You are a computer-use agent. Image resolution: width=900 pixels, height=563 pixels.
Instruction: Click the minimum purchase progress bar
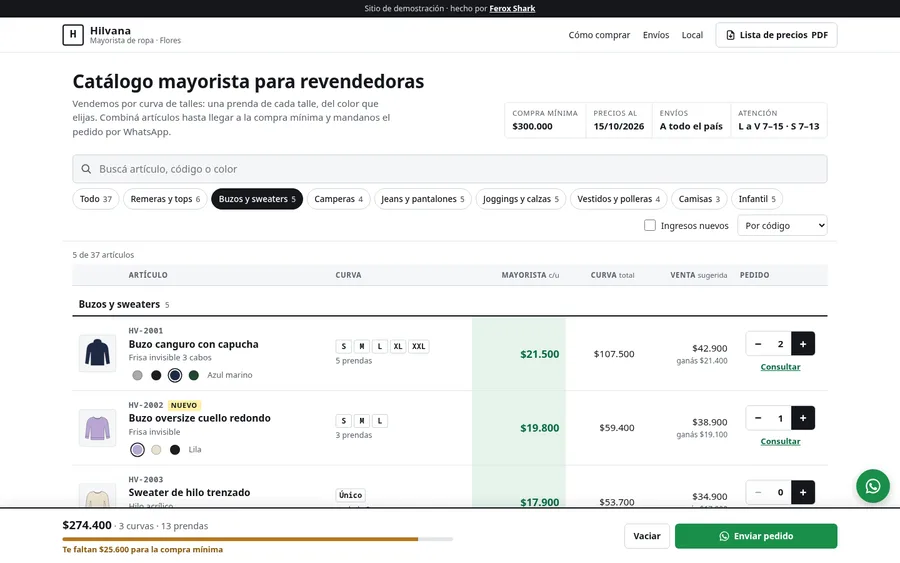[257, 539]
